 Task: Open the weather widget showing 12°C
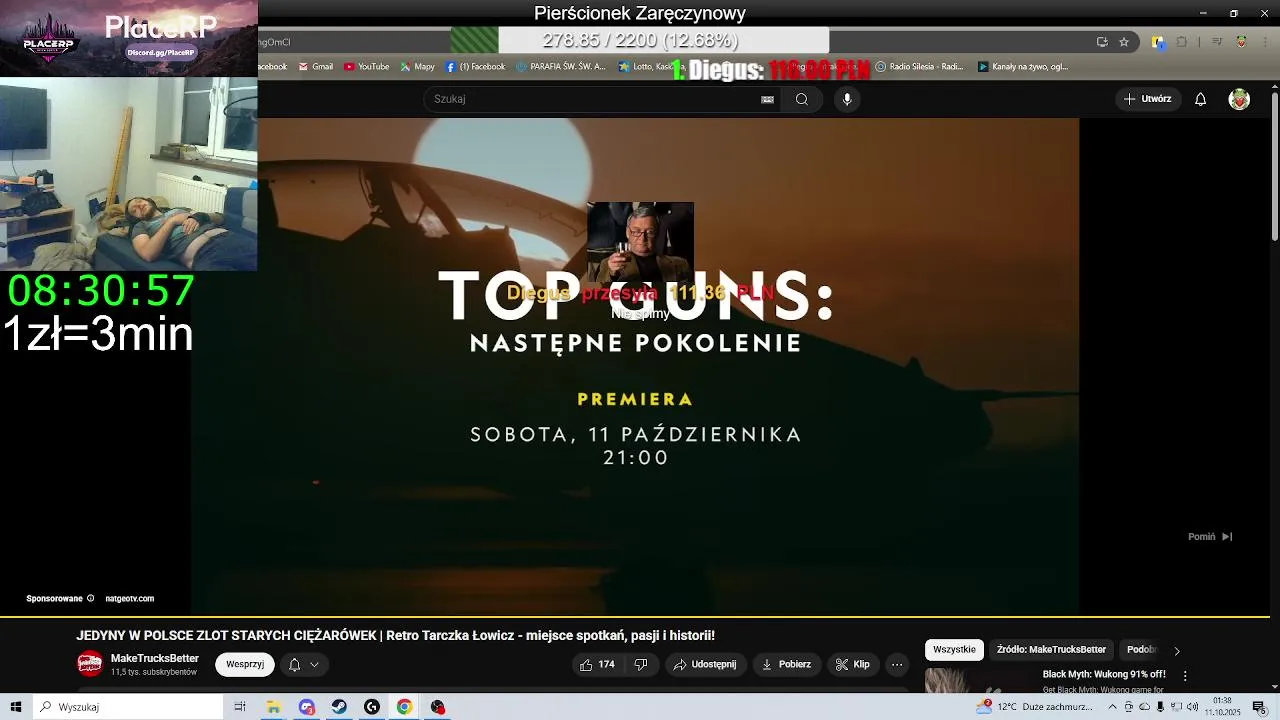1034,707
